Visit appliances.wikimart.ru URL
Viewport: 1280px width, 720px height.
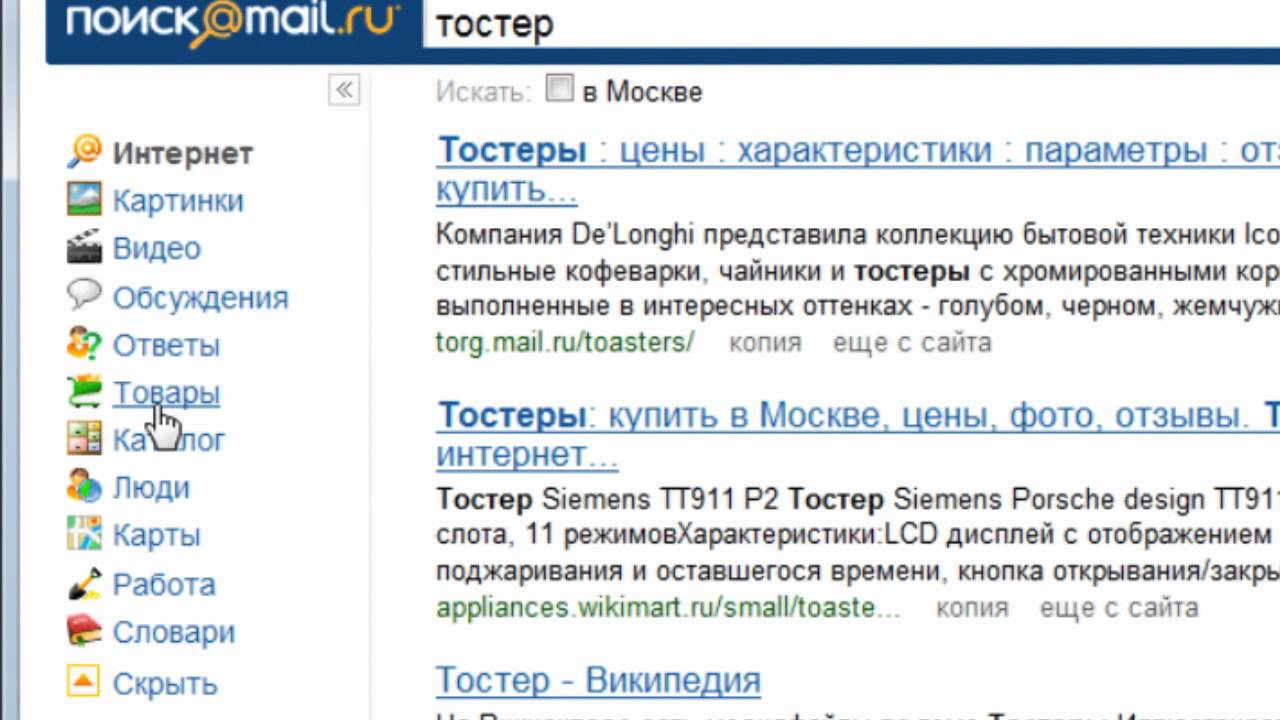click(668, 608)
